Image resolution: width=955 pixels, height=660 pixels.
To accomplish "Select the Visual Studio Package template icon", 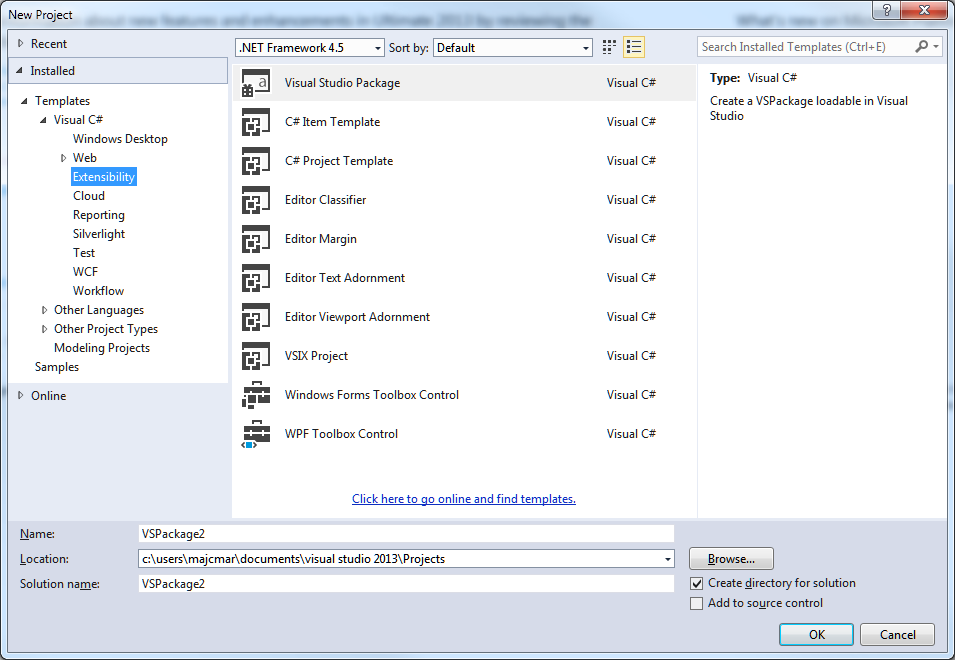I will pyautogui.click(x=256, y=83).
